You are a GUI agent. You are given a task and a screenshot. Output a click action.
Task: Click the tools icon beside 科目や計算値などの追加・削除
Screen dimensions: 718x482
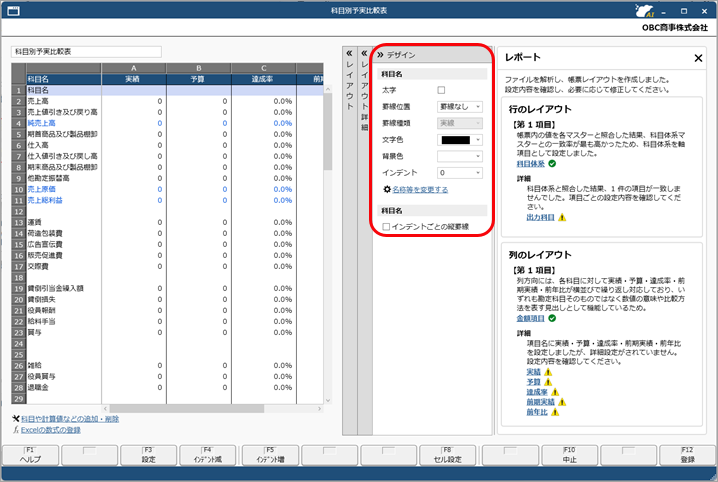tap(16, 419)
